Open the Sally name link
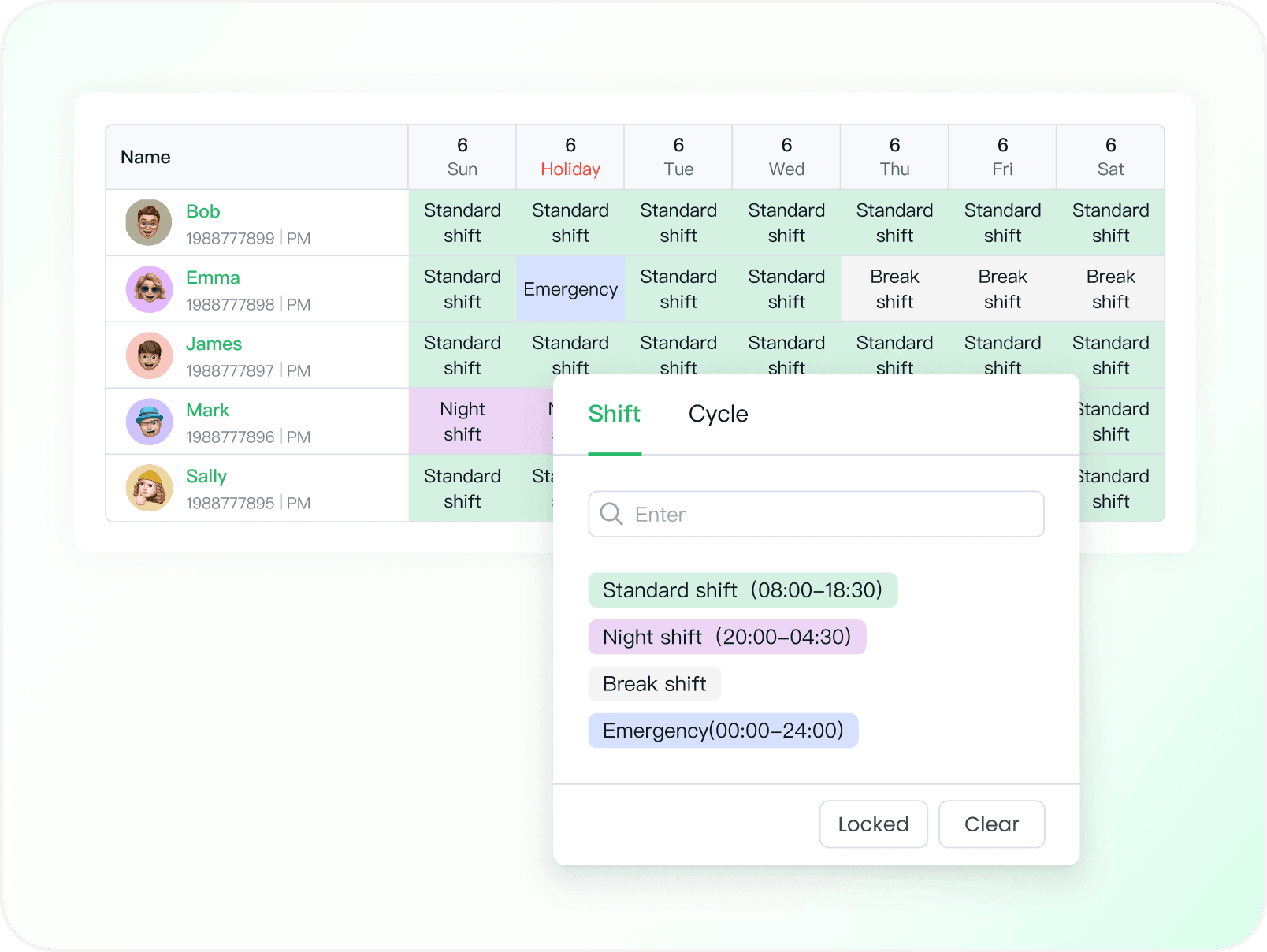 point(206,476)
